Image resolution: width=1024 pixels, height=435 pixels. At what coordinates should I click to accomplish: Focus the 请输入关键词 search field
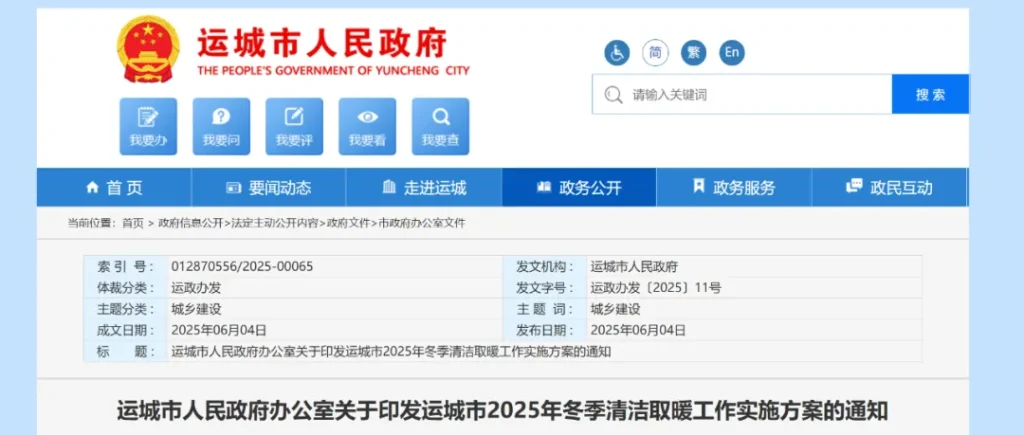755,95
